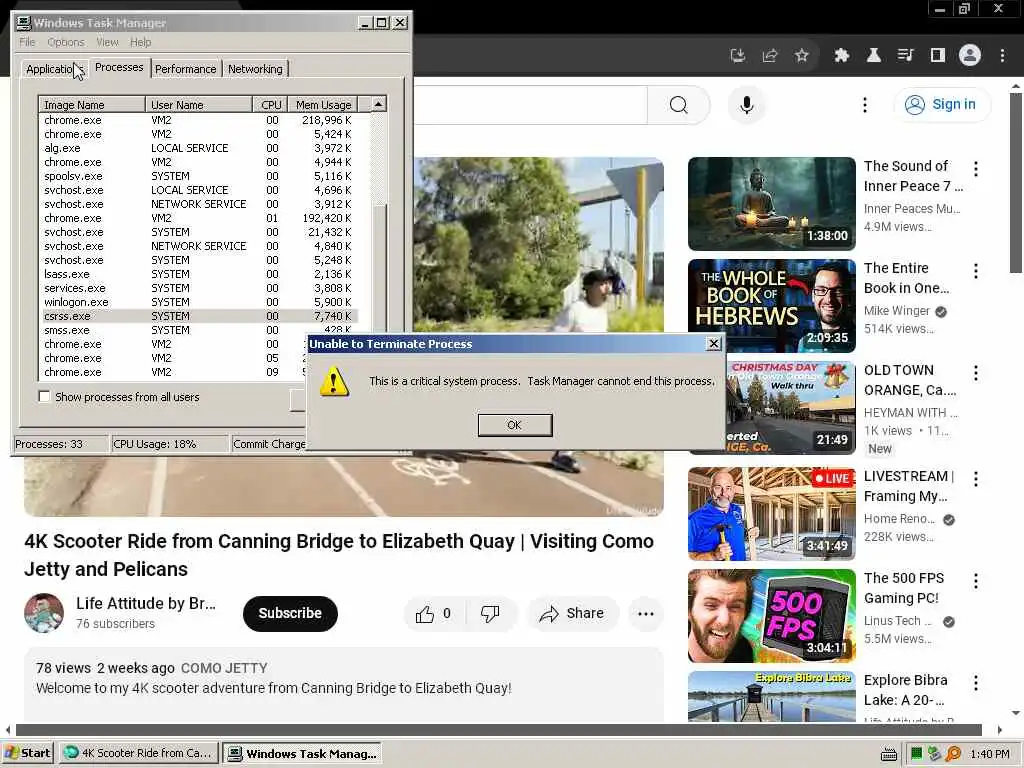Select the spoolsv.exe process row

tap(199, 176)
